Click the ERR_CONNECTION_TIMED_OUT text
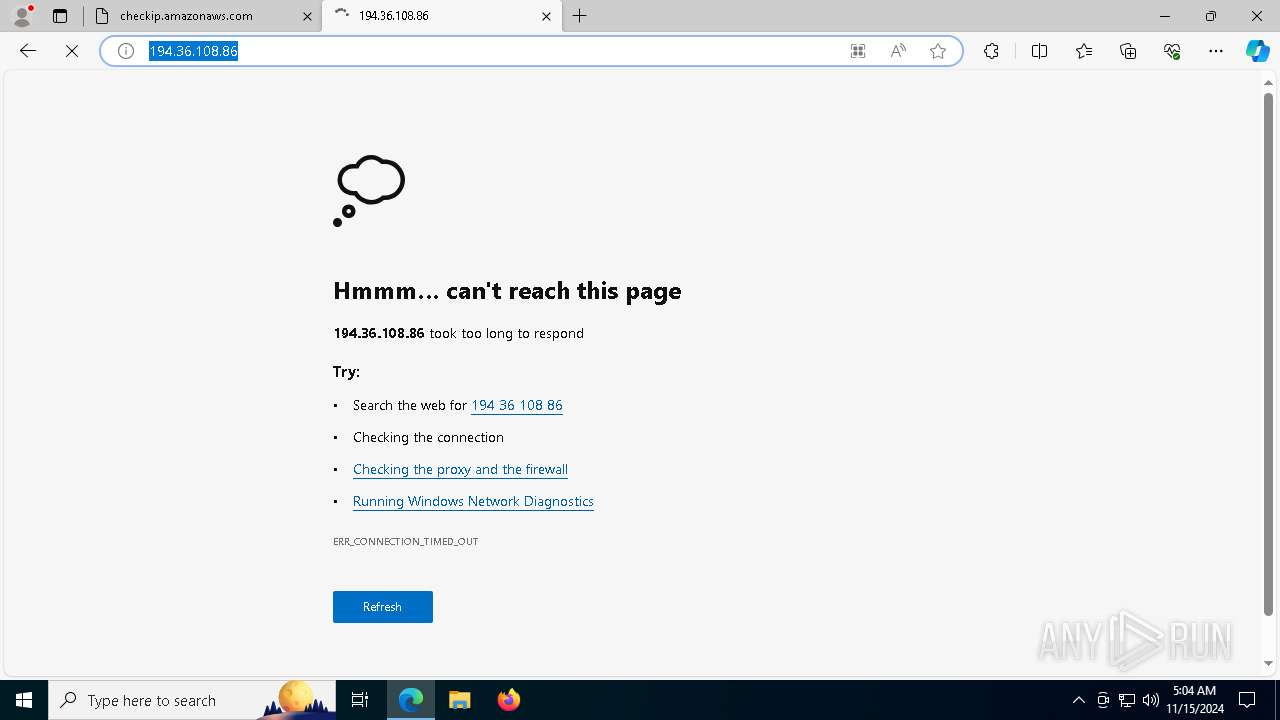1280x720 pixels. pos(406,541)
